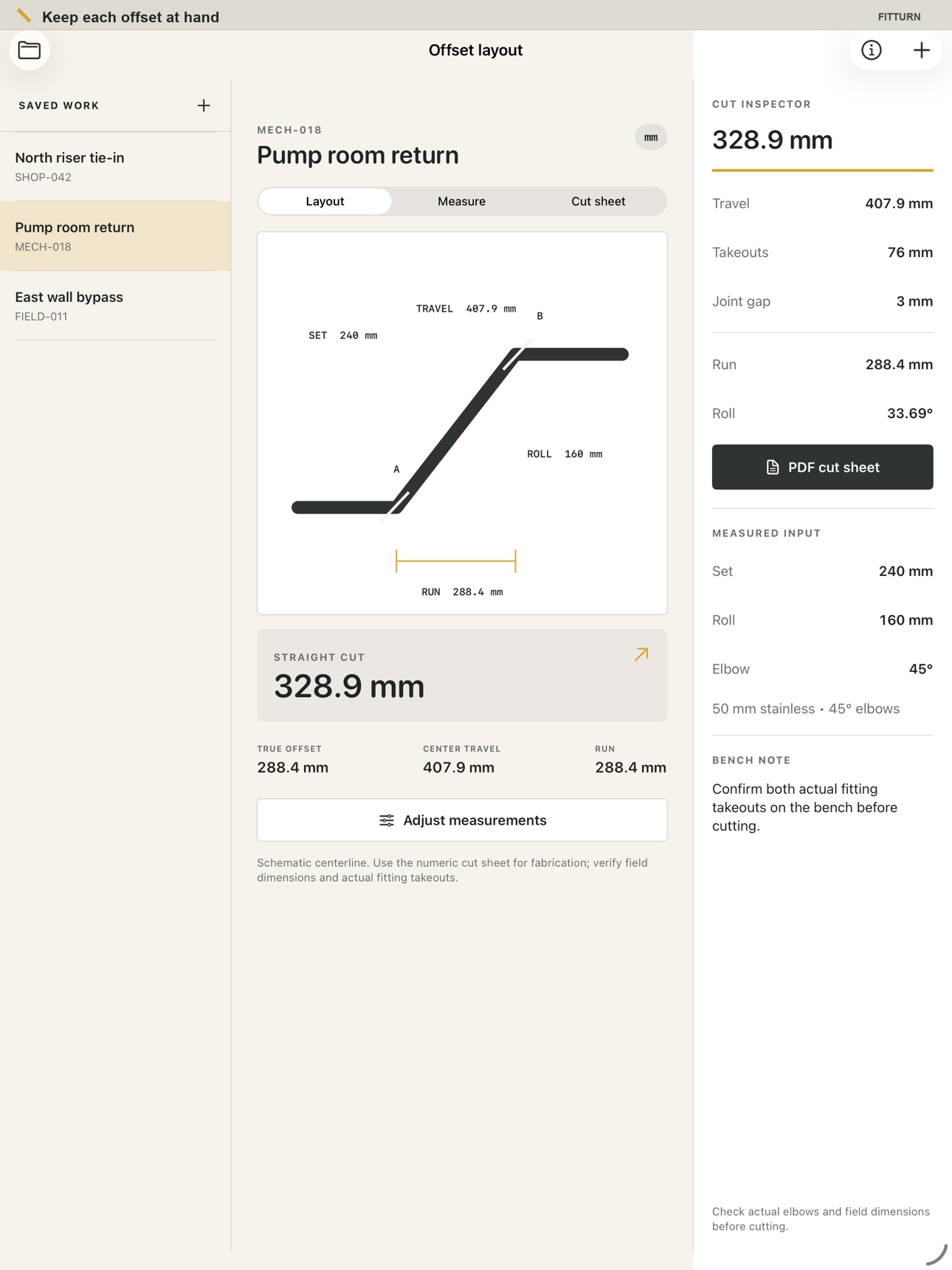Expand the straight cut arrow icon

tap(641, 654)
